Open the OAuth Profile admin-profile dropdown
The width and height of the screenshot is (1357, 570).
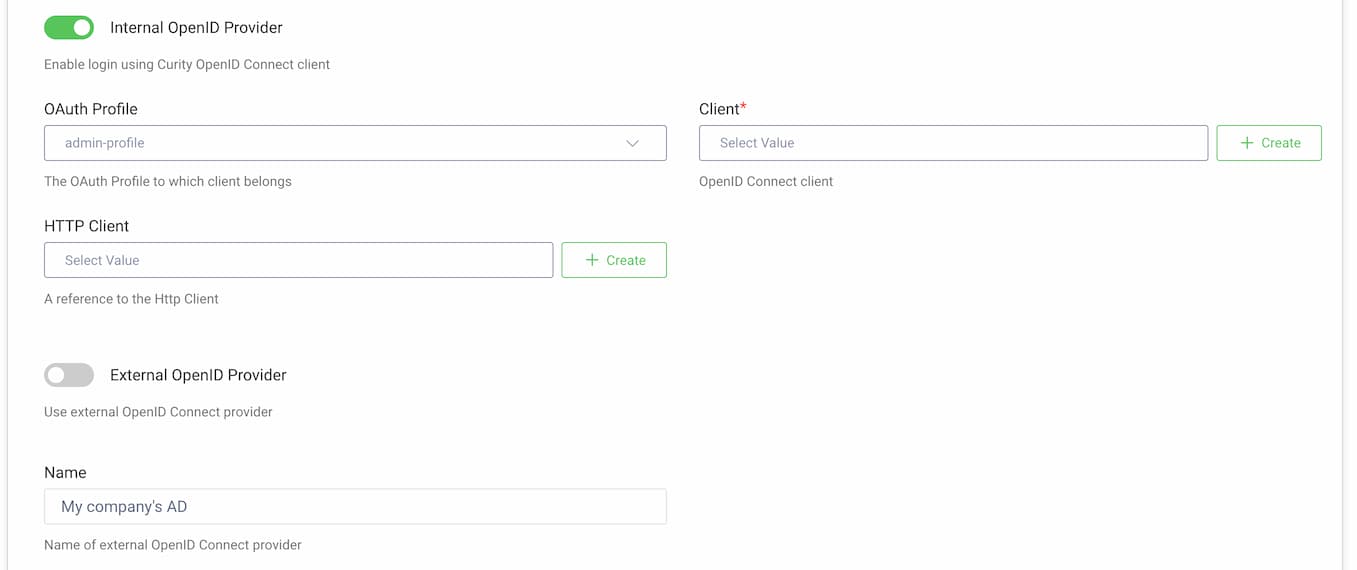(x=355, y=143)
